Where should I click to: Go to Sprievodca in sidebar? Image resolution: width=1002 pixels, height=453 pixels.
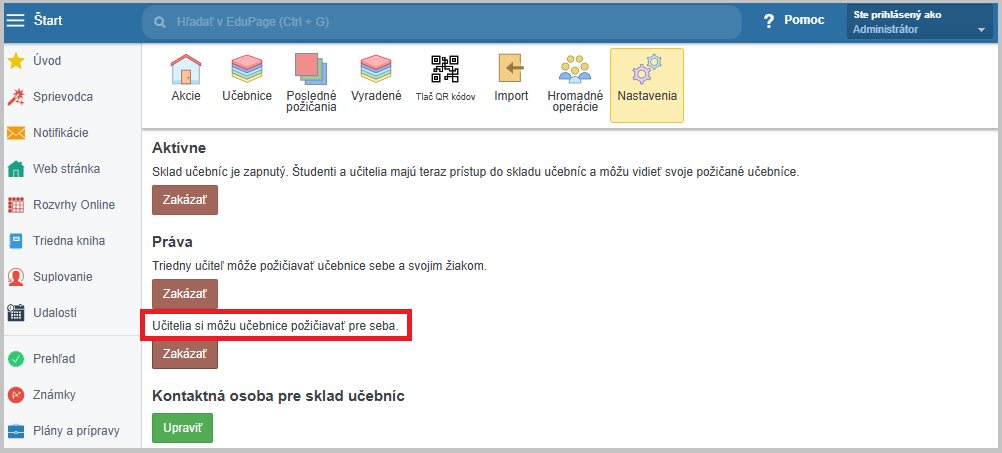(x=63, y=97)
